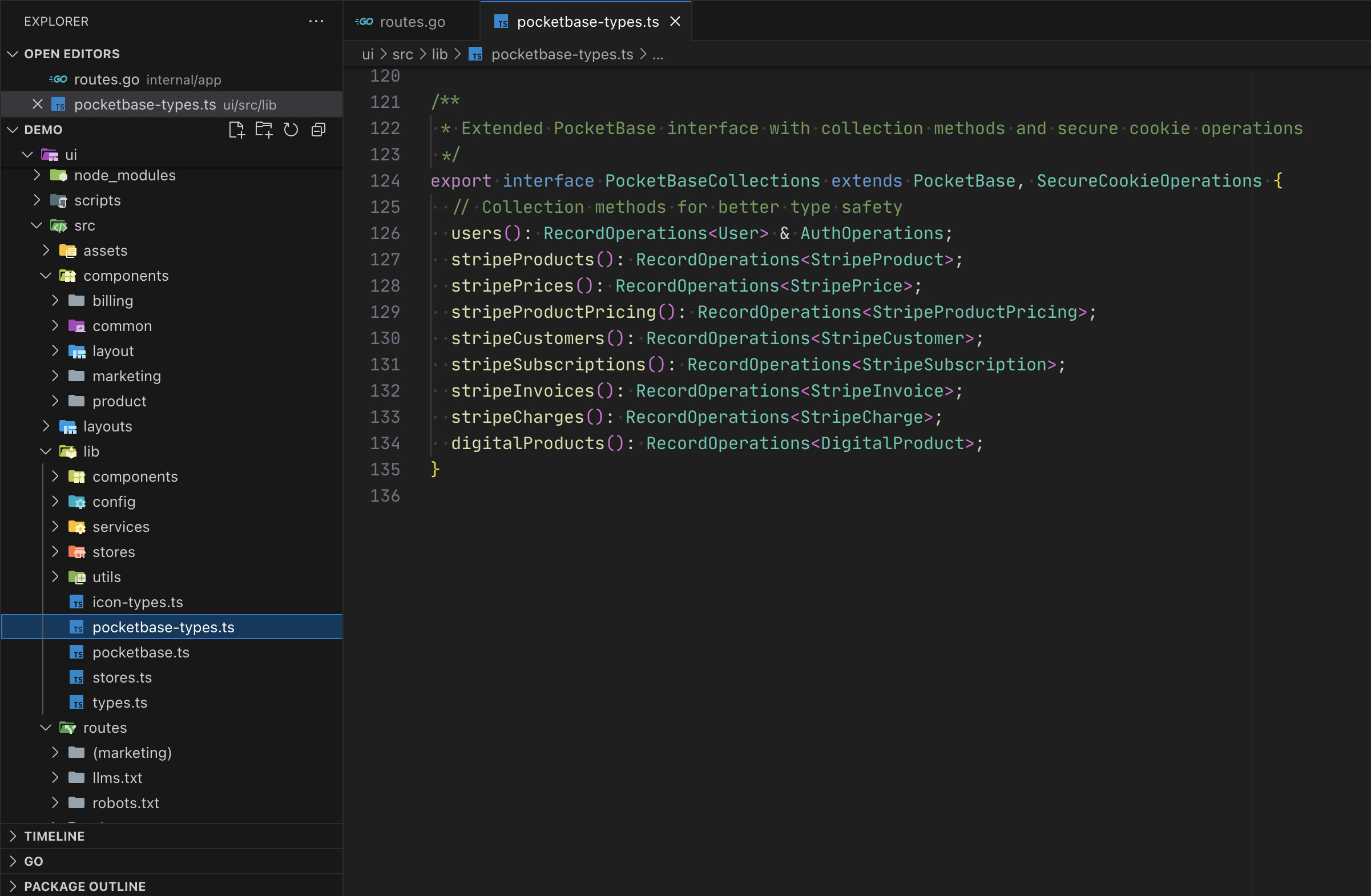Collapse the src folder chevron
The height and width of the screenshot is (896, 1371).
37,225
